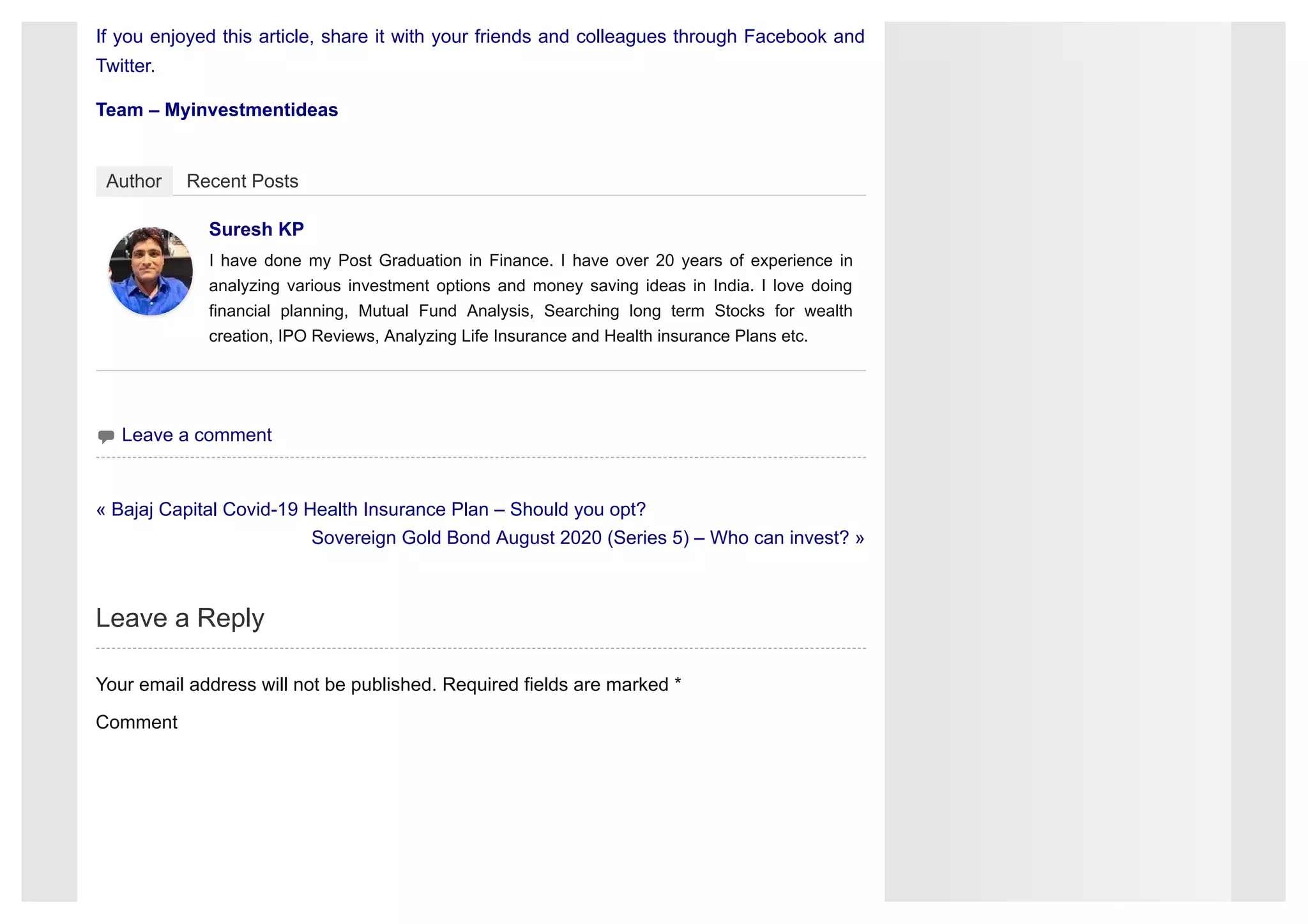Open previous post about Bajaj Capital Covid-19
The height and width of the screenshot is (924, 1308).
click(x=378, y=510)
